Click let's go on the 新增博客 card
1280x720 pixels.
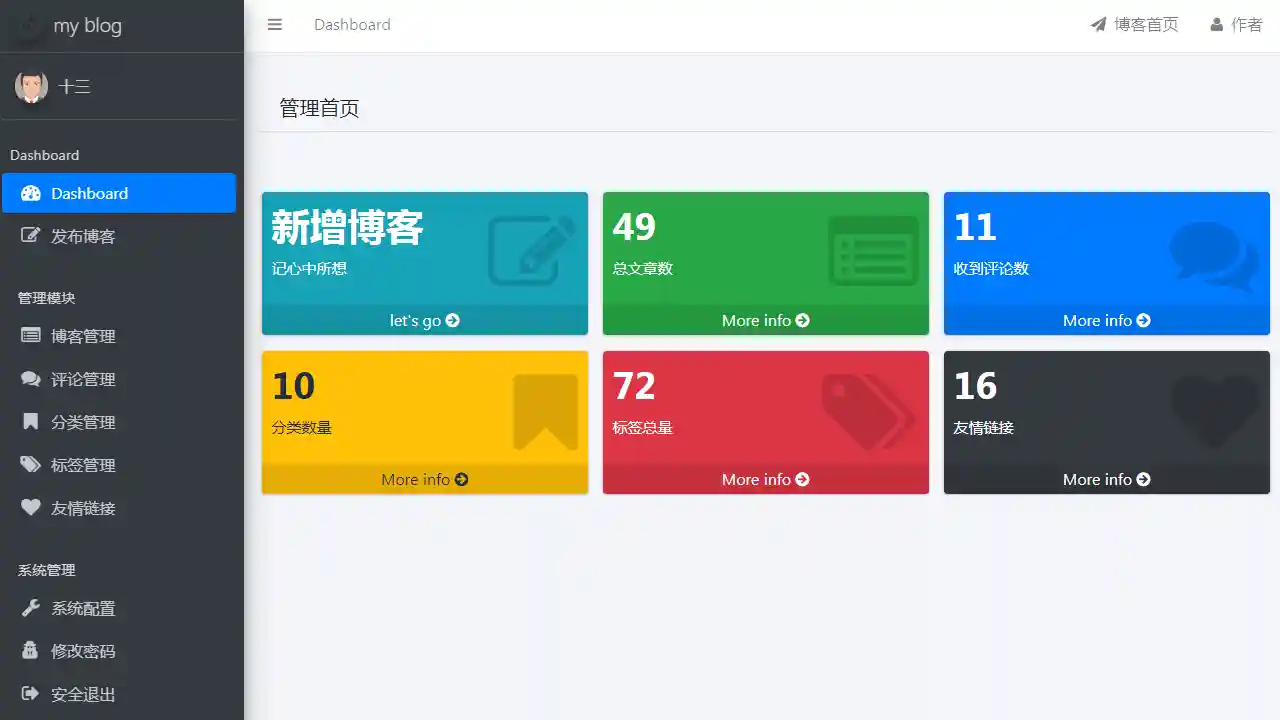(424, 320)
